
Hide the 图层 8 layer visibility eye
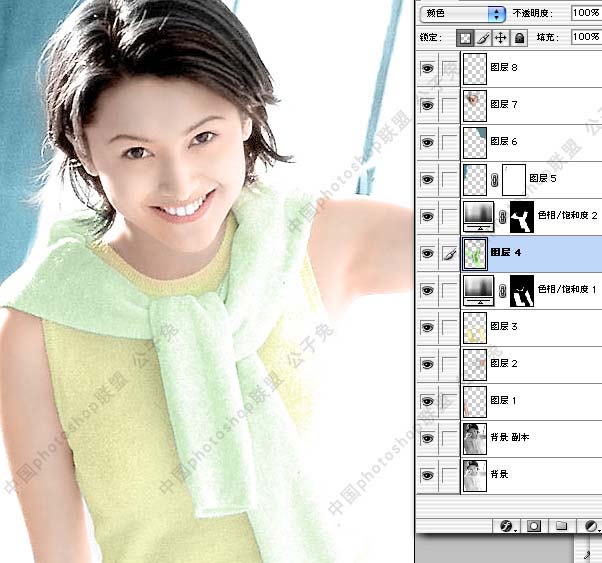tap(428, 68)
